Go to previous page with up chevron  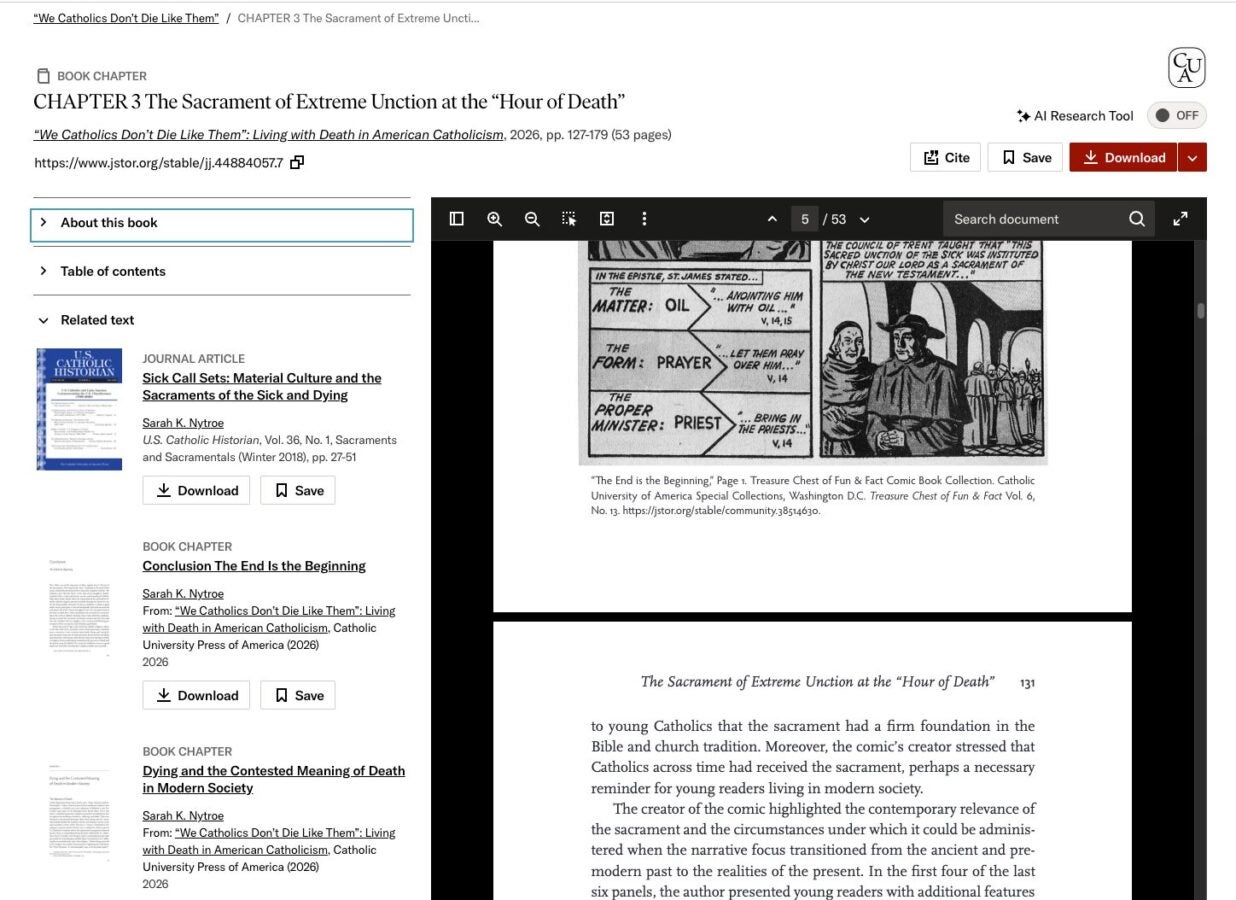[772, 219]
